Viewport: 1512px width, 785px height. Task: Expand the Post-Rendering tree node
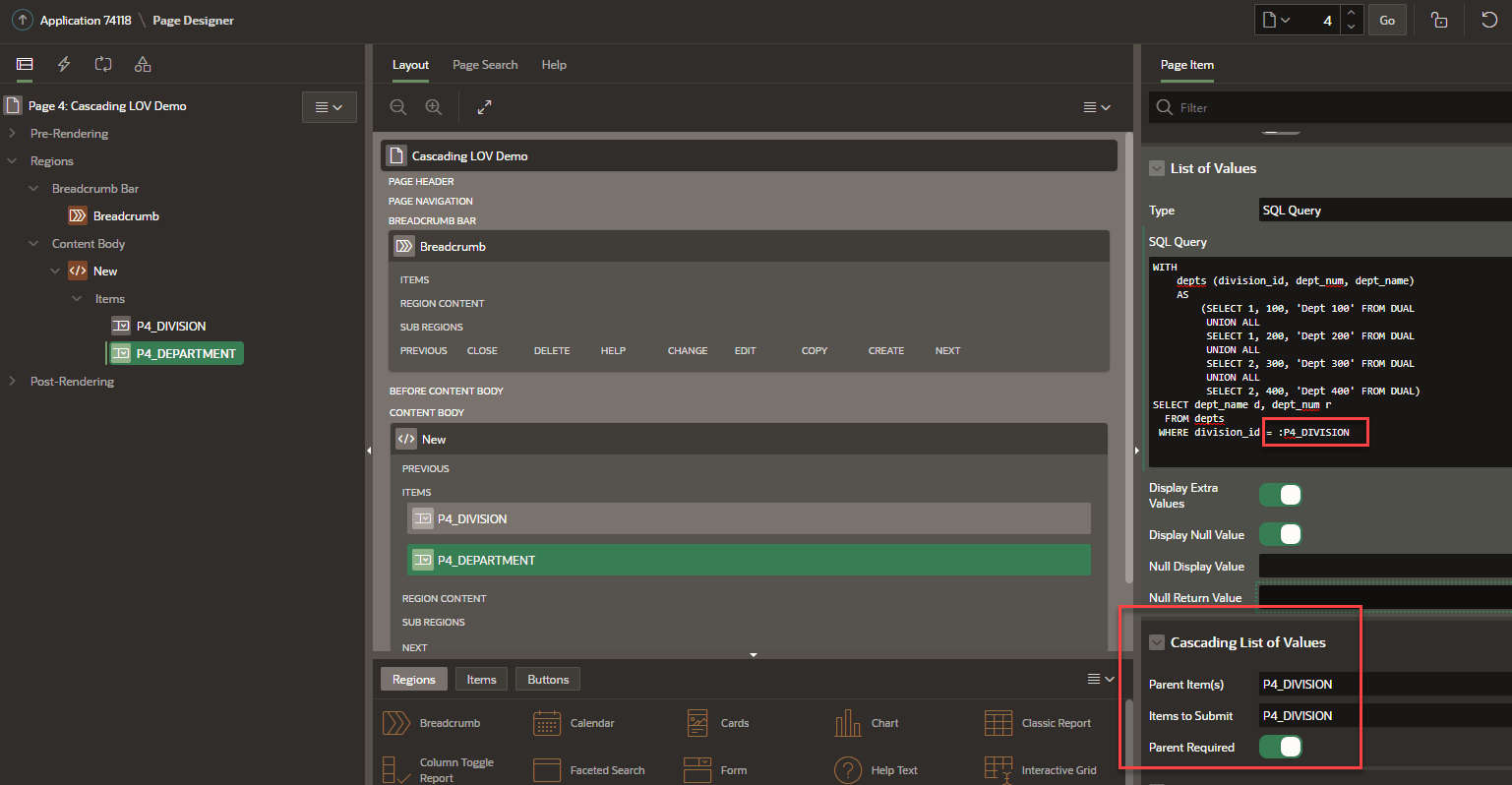[12, 381]
